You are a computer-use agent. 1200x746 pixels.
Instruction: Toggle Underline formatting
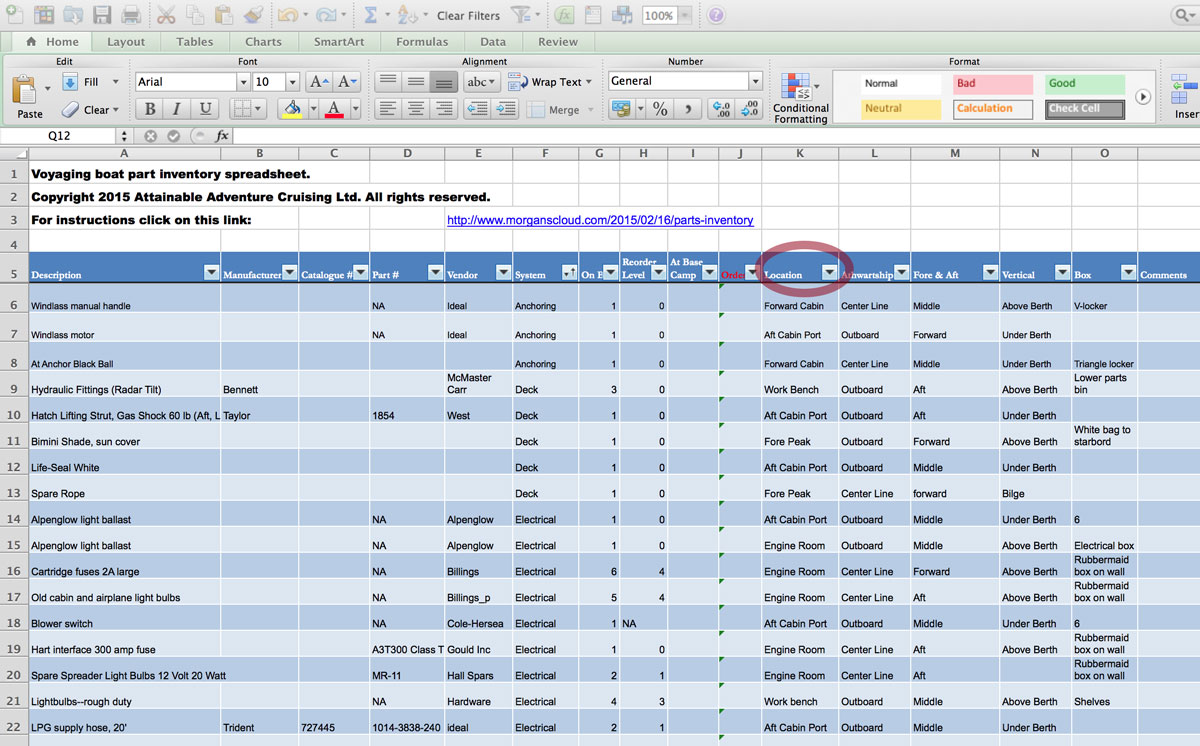pos(205,110)
